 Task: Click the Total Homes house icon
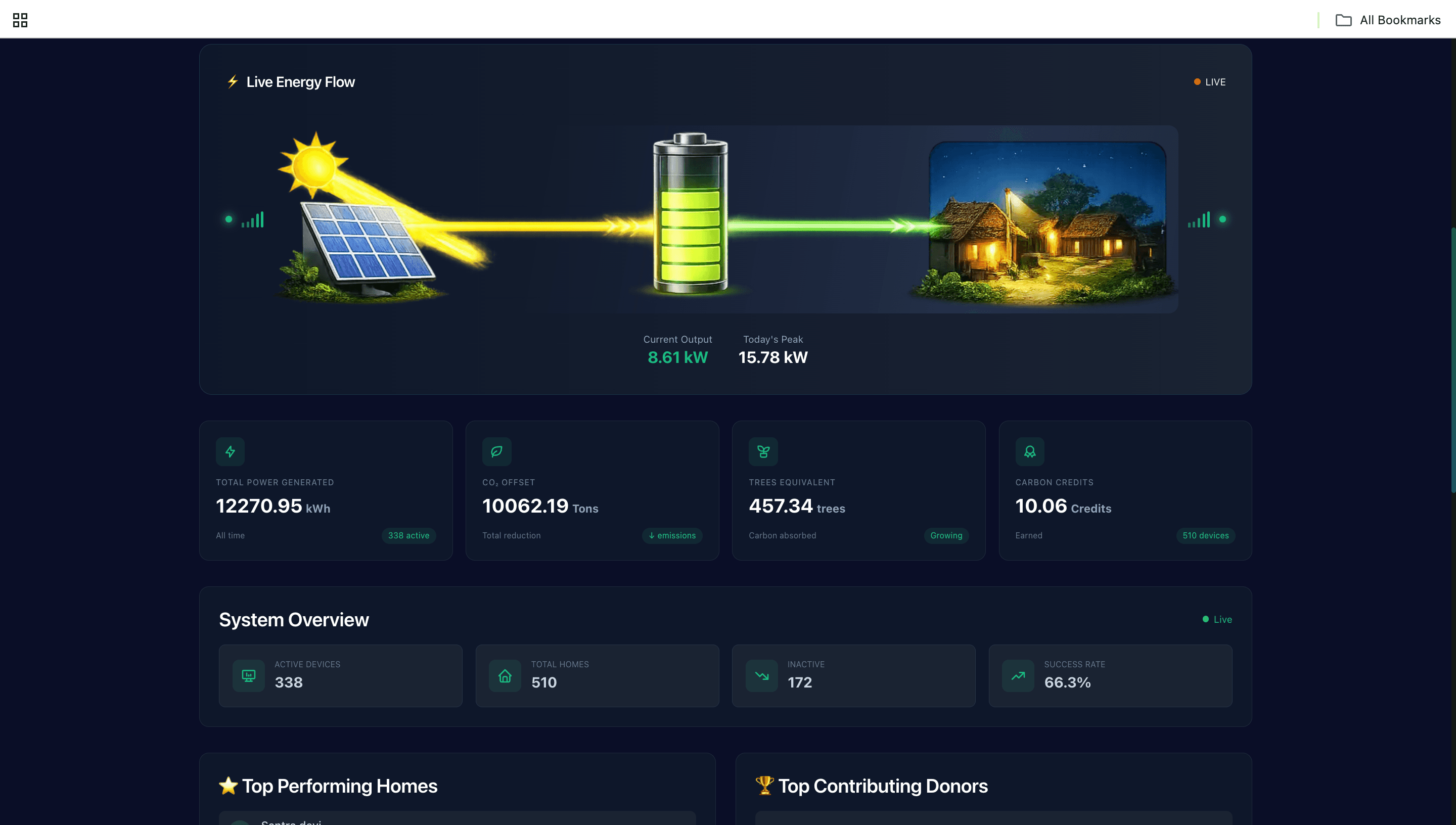point(505,675)
